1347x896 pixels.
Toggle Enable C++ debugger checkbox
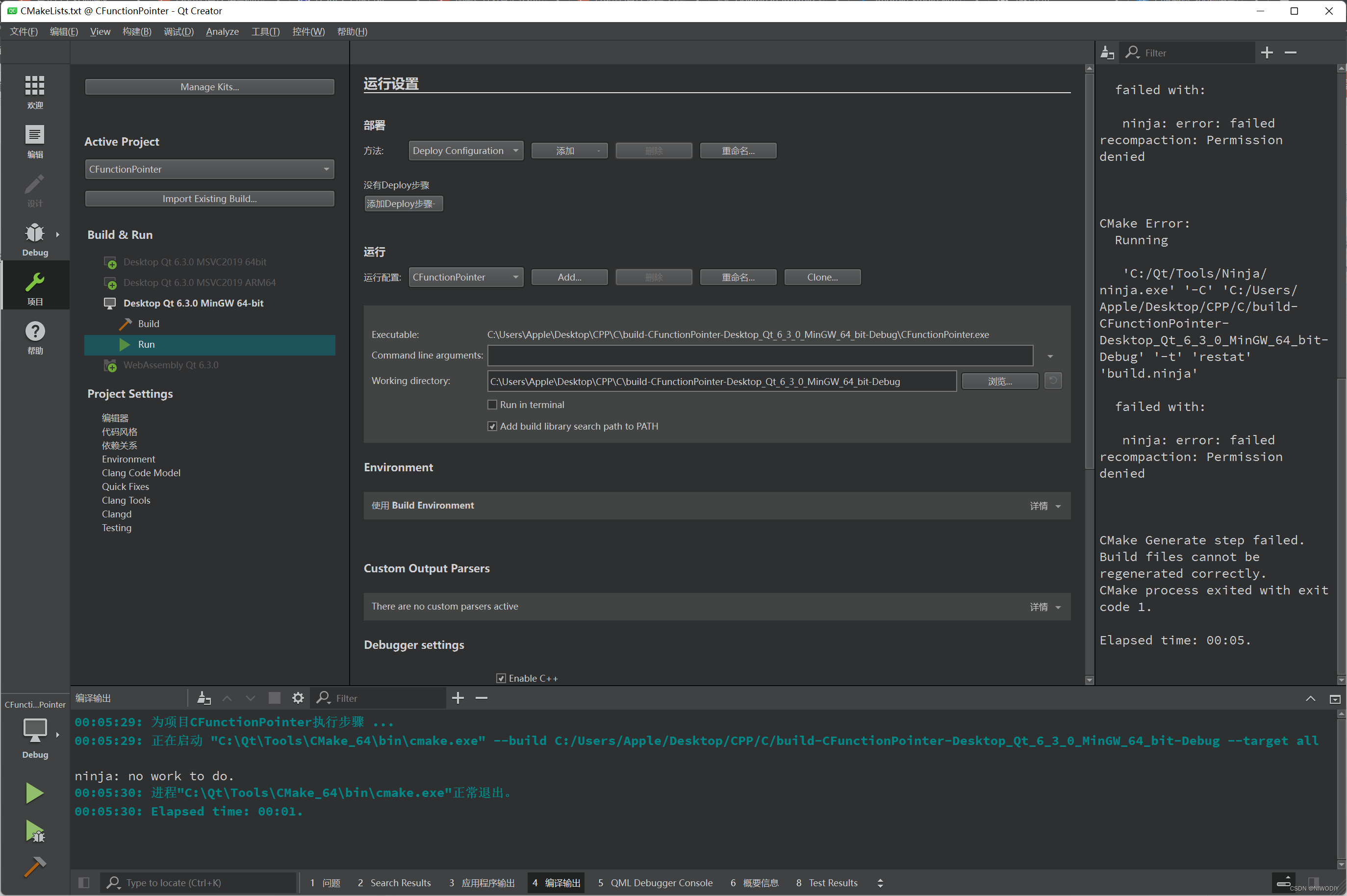[501, 678]
